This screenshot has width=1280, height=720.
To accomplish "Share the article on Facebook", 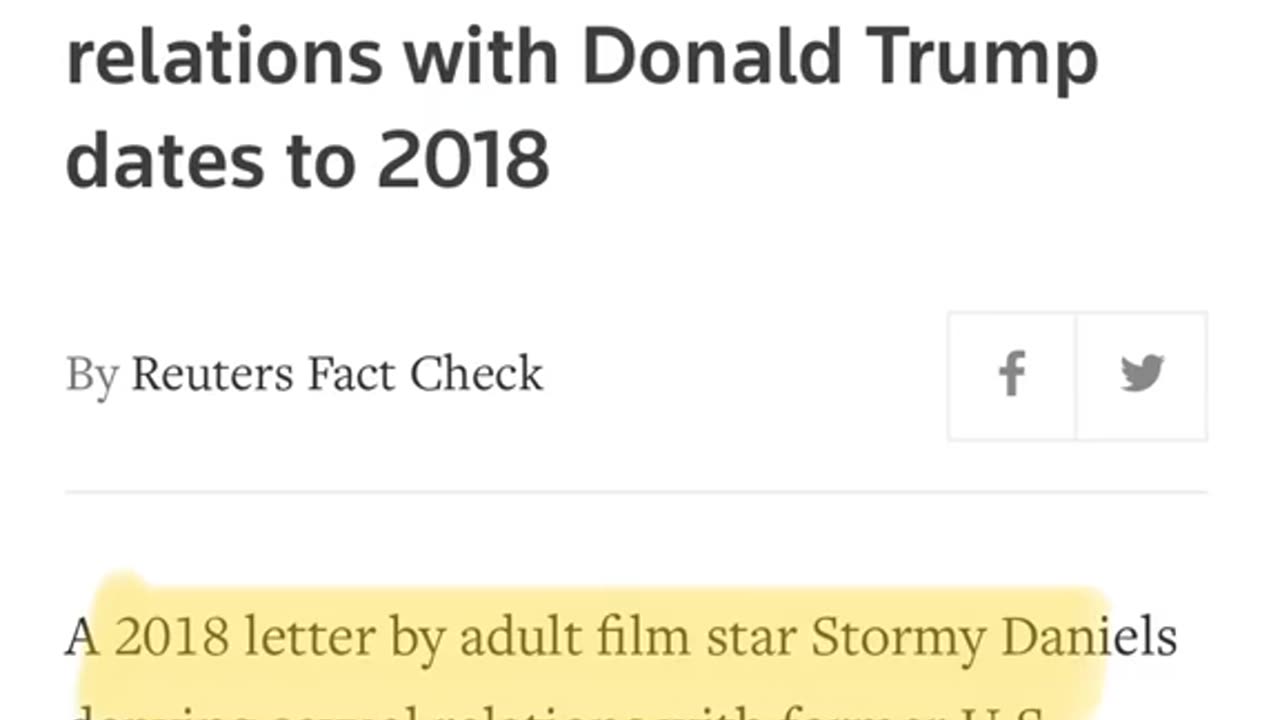I will tap(1012, 375).
